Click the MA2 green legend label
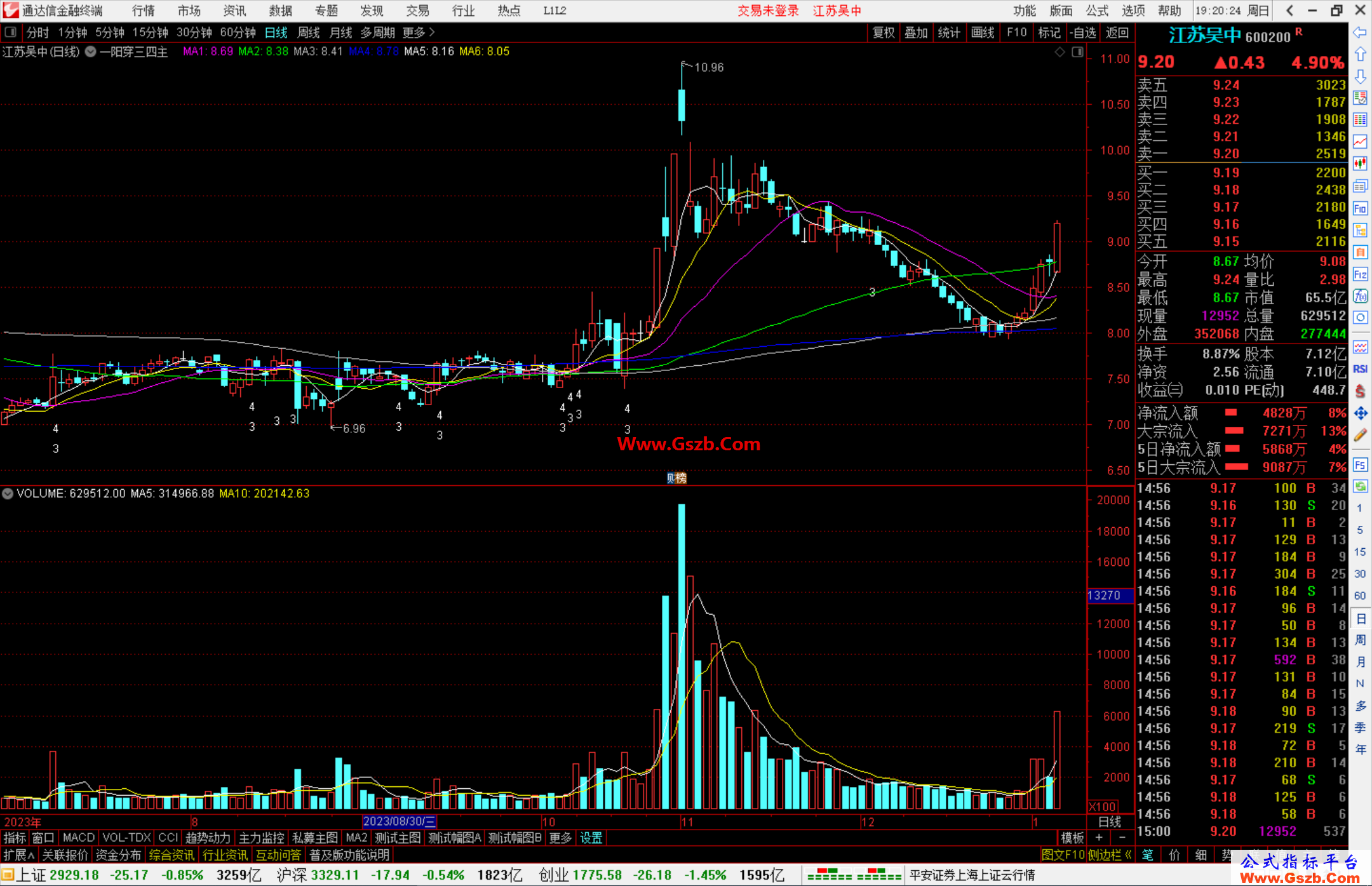The image size is (1372, 886). click(263, 51)
